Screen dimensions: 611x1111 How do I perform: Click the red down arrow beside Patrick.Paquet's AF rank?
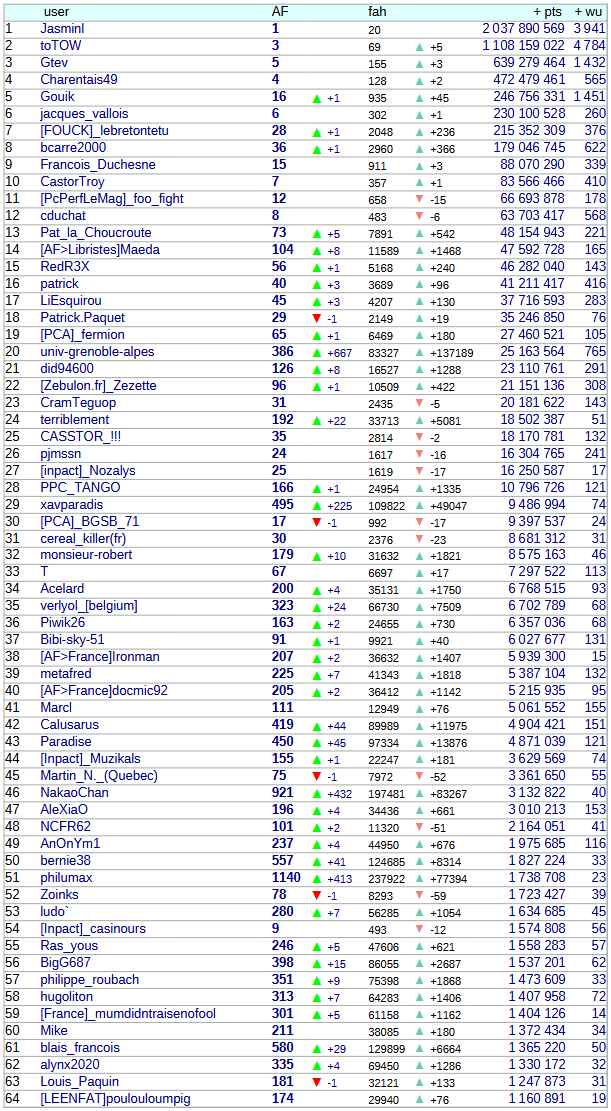coord(317,318)
